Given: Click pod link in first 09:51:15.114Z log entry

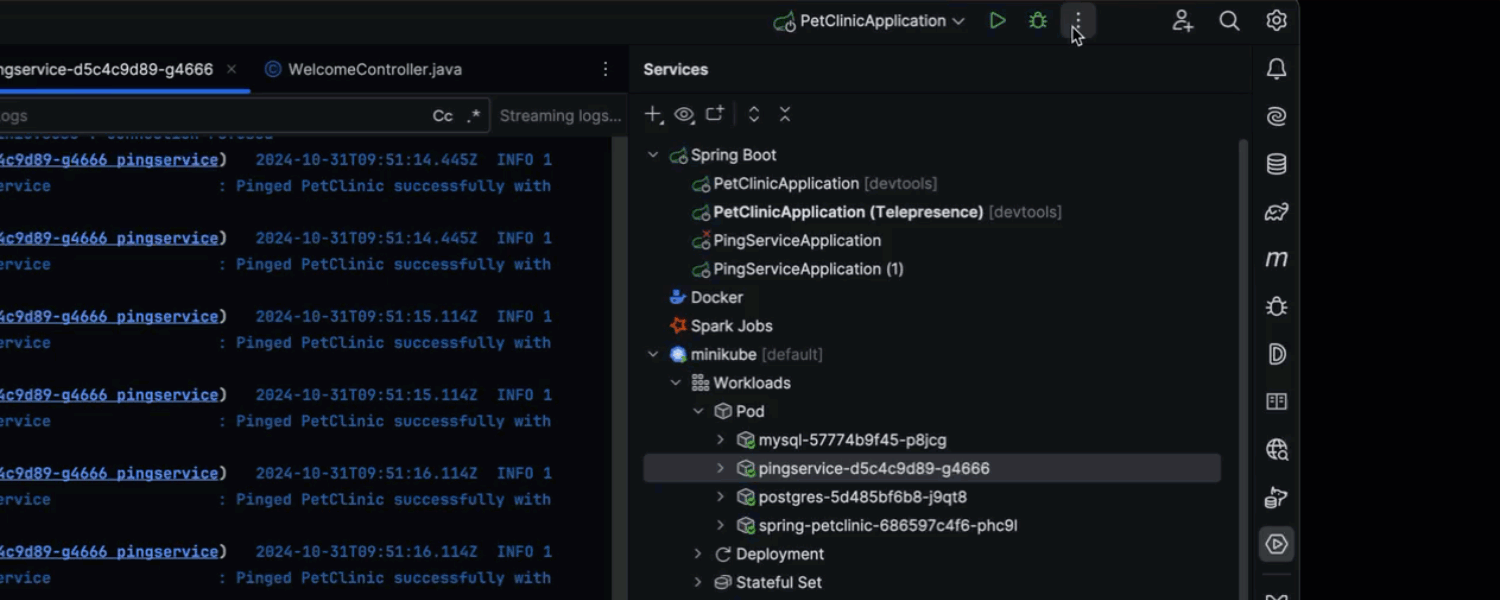Looking at the screenshot, I should click(x=109, y=317).
